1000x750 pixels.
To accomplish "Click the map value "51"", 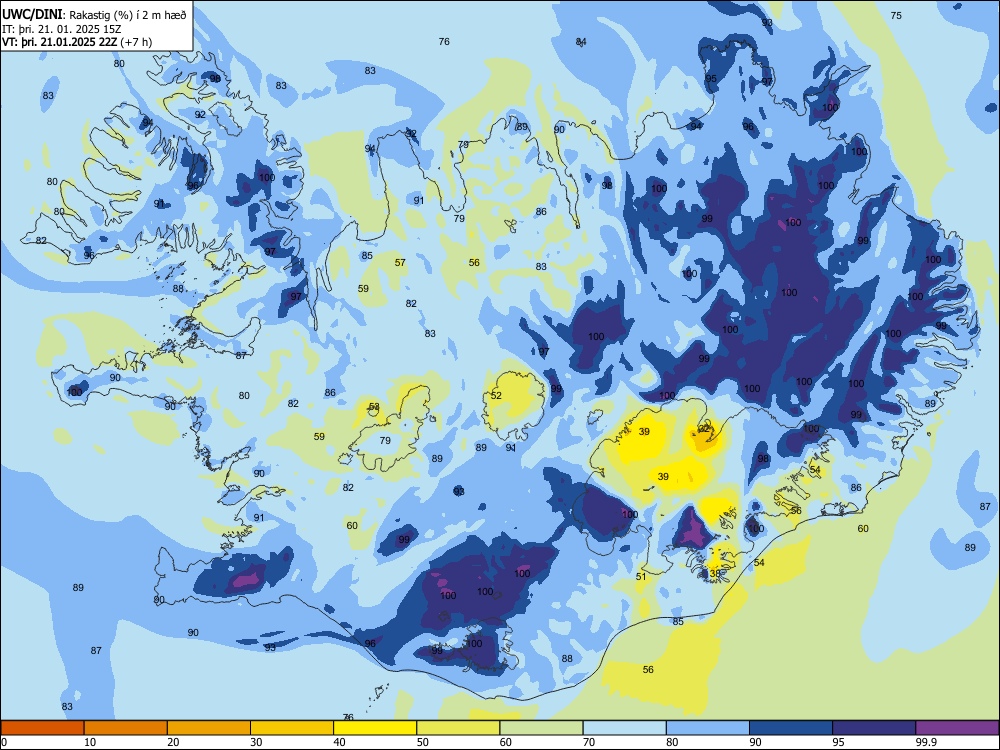I will [x=641, y=577].
